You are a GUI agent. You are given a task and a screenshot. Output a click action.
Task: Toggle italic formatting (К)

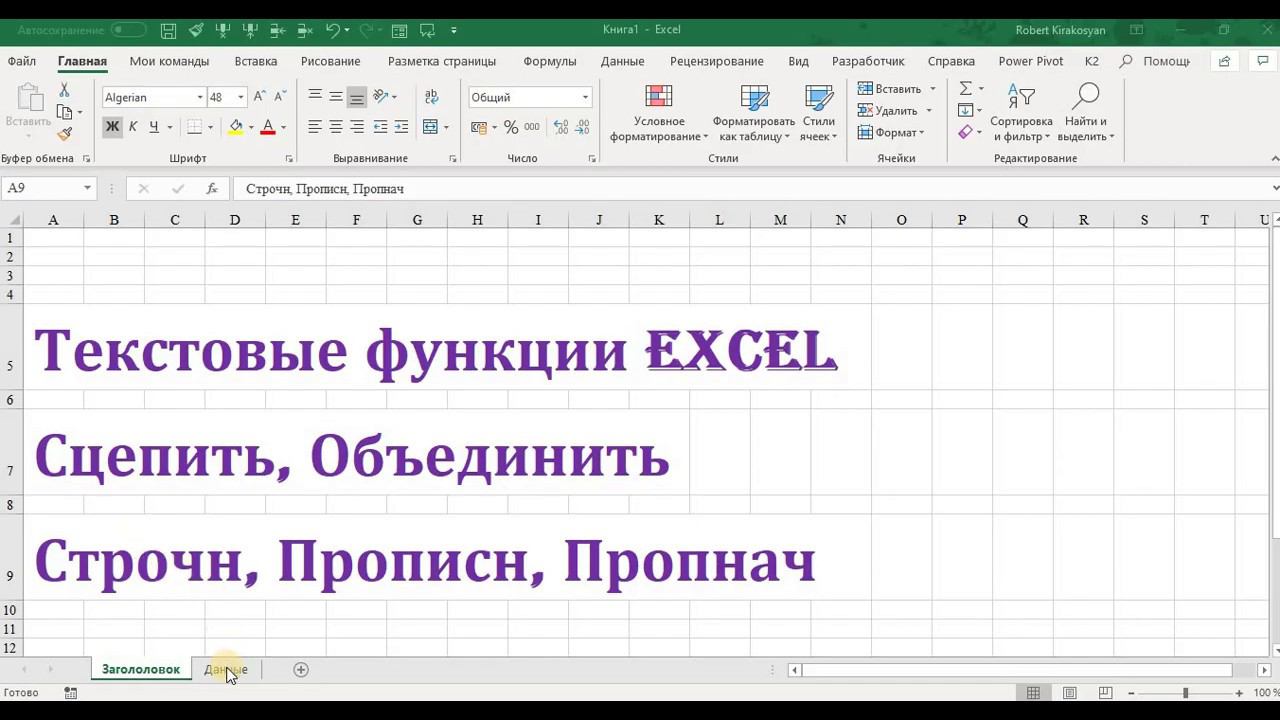pos(133,127)
